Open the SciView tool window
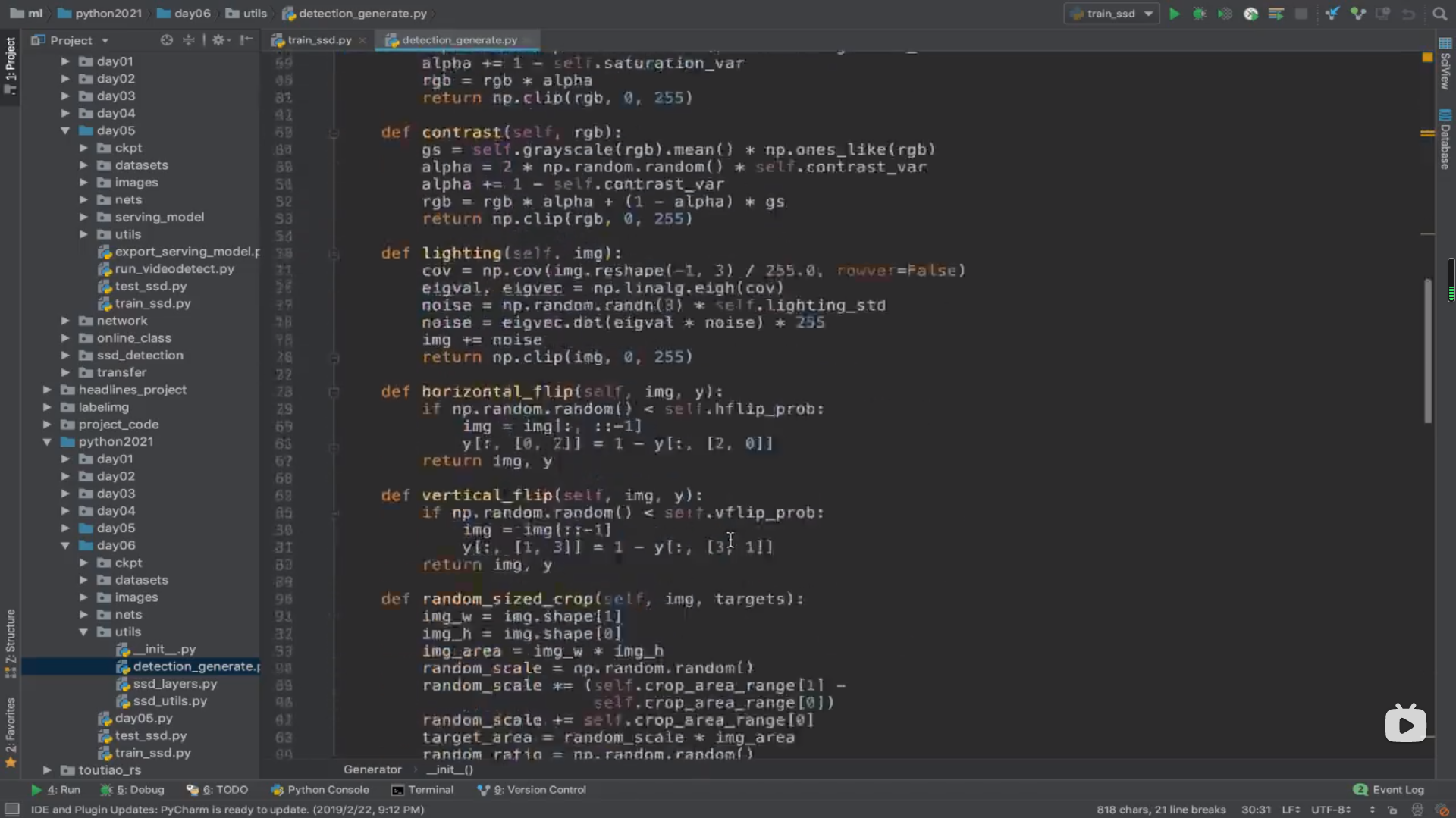The height and width of the screenshot is (818, 1456). pos(1445,64)
